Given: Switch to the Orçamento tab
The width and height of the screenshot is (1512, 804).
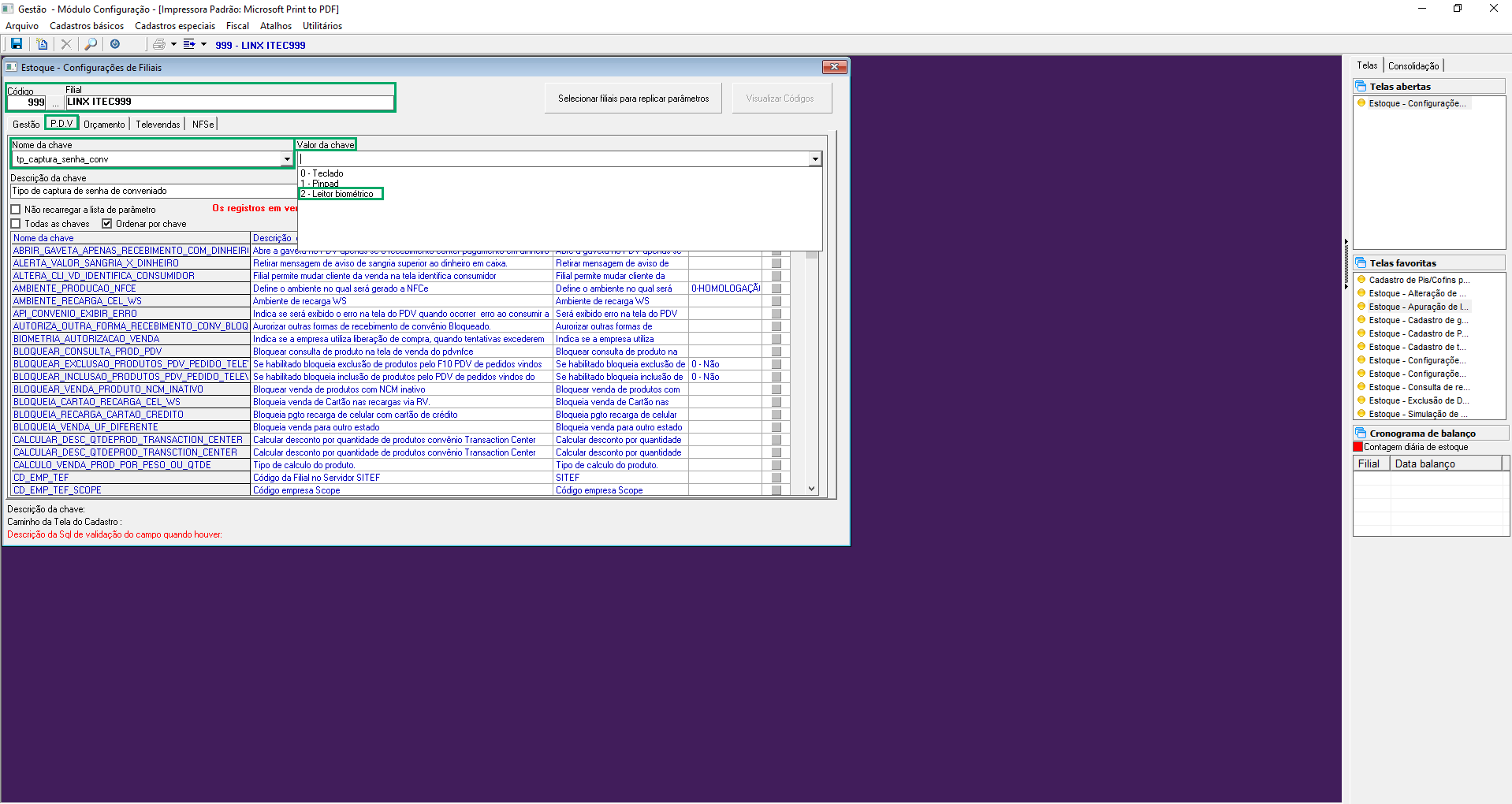Looking at the screenshot, I should 104,124.
